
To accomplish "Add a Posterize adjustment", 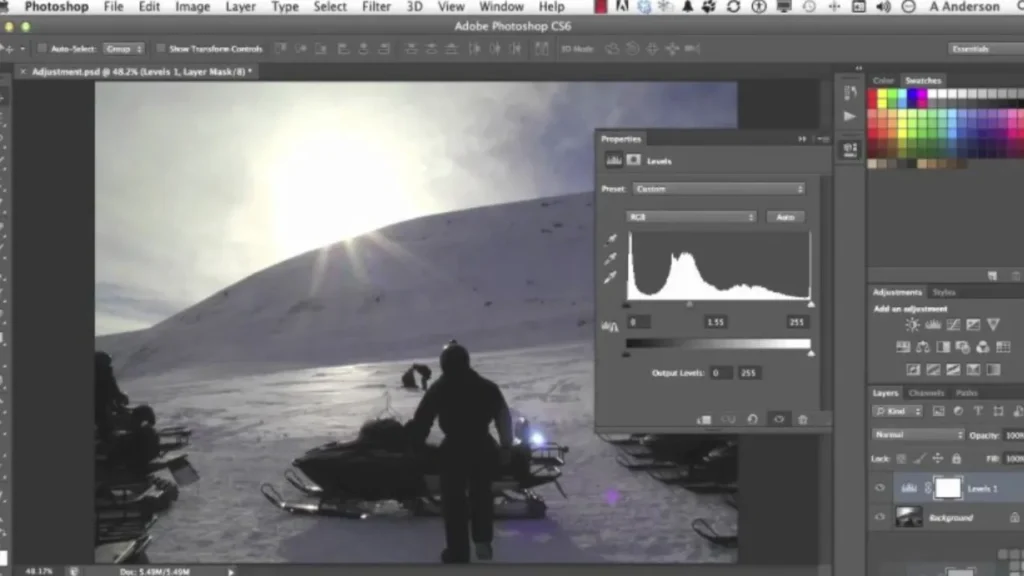I will point(933,370).
